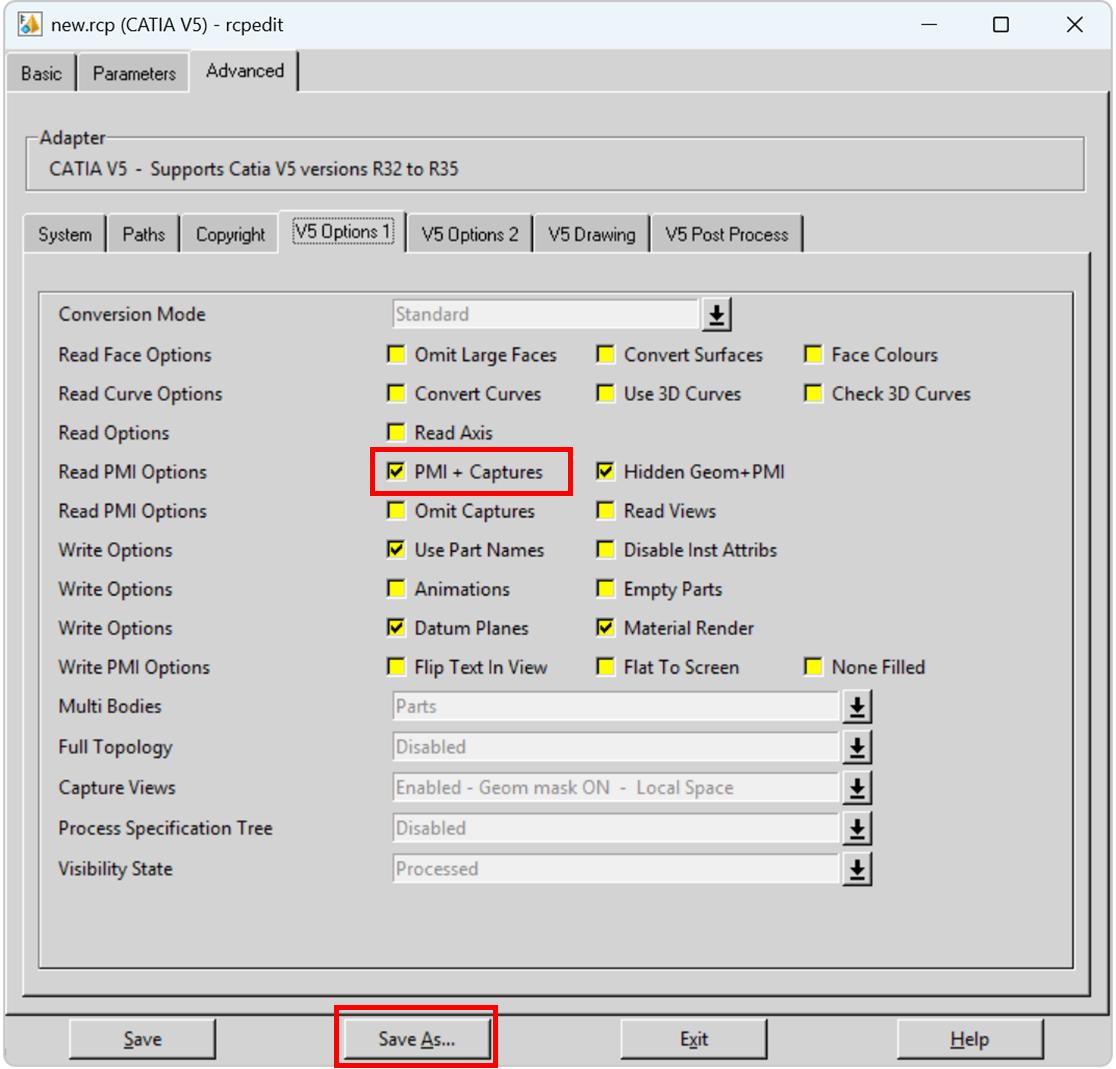
Task: Select the V5 Options 1 sub-tab
Action: (x=343, y=232)
